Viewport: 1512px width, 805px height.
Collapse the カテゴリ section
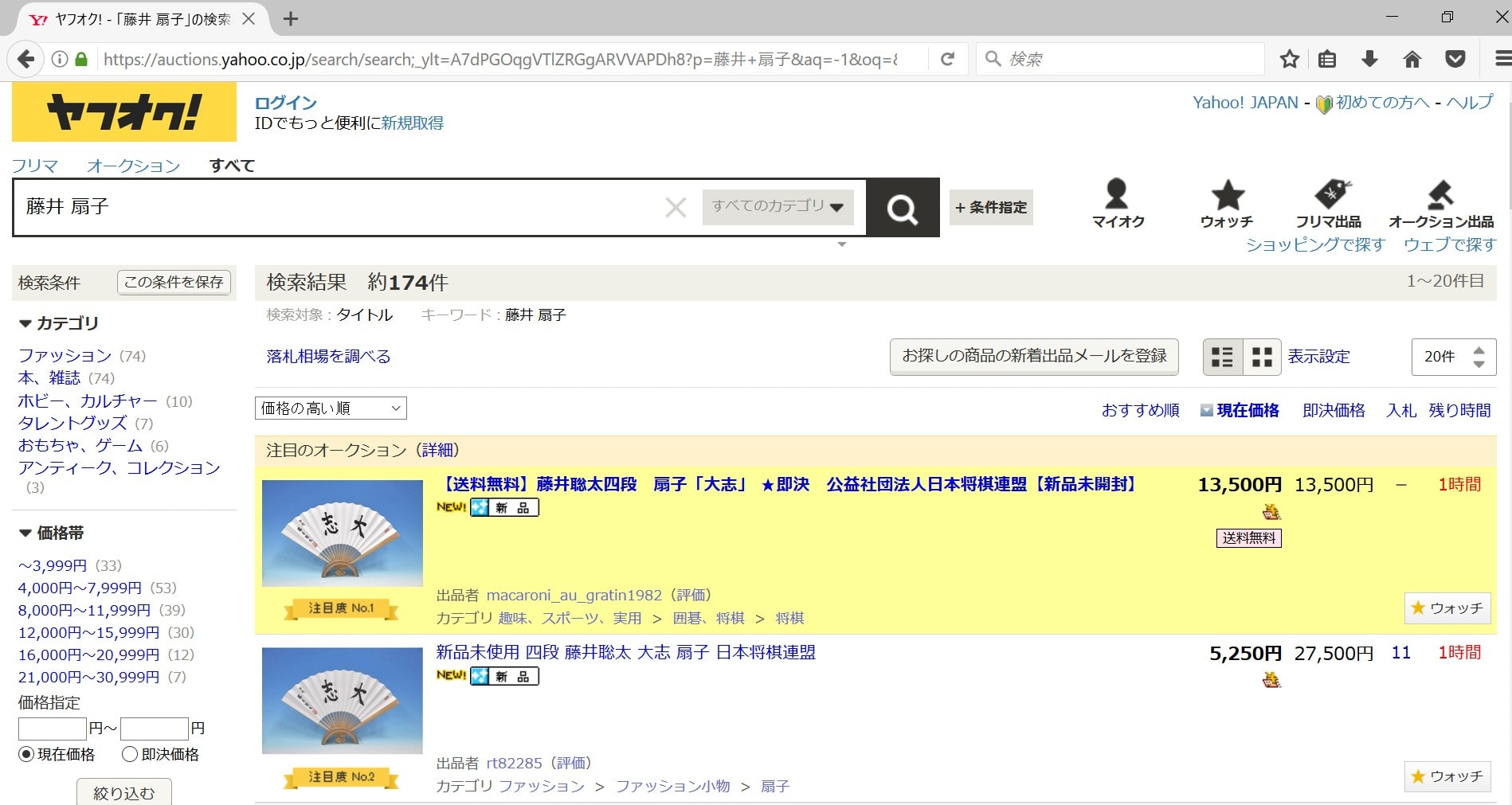pyautogui.click(x=59, y=323)
